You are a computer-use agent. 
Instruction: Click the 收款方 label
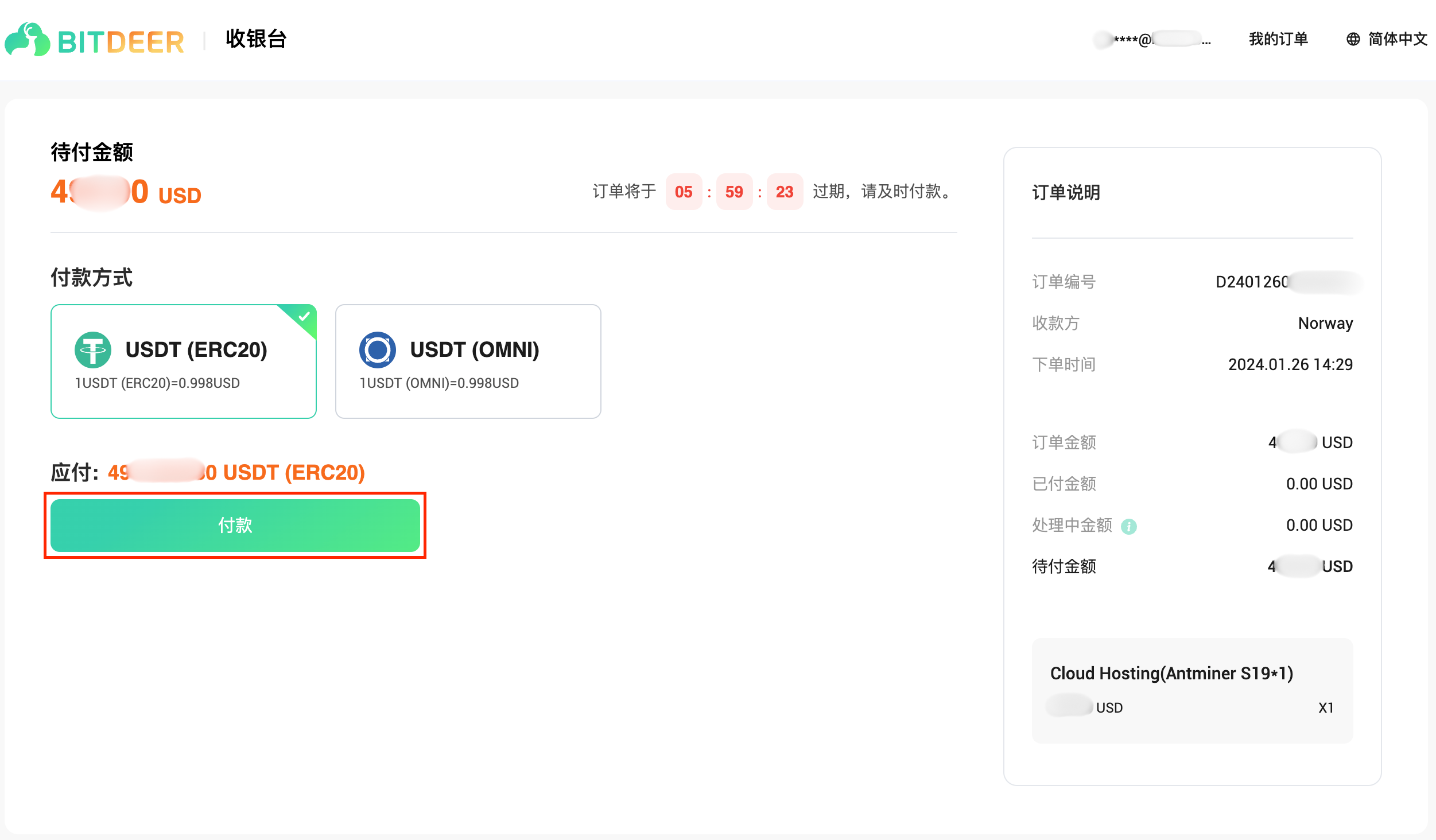pos(1056,323)
